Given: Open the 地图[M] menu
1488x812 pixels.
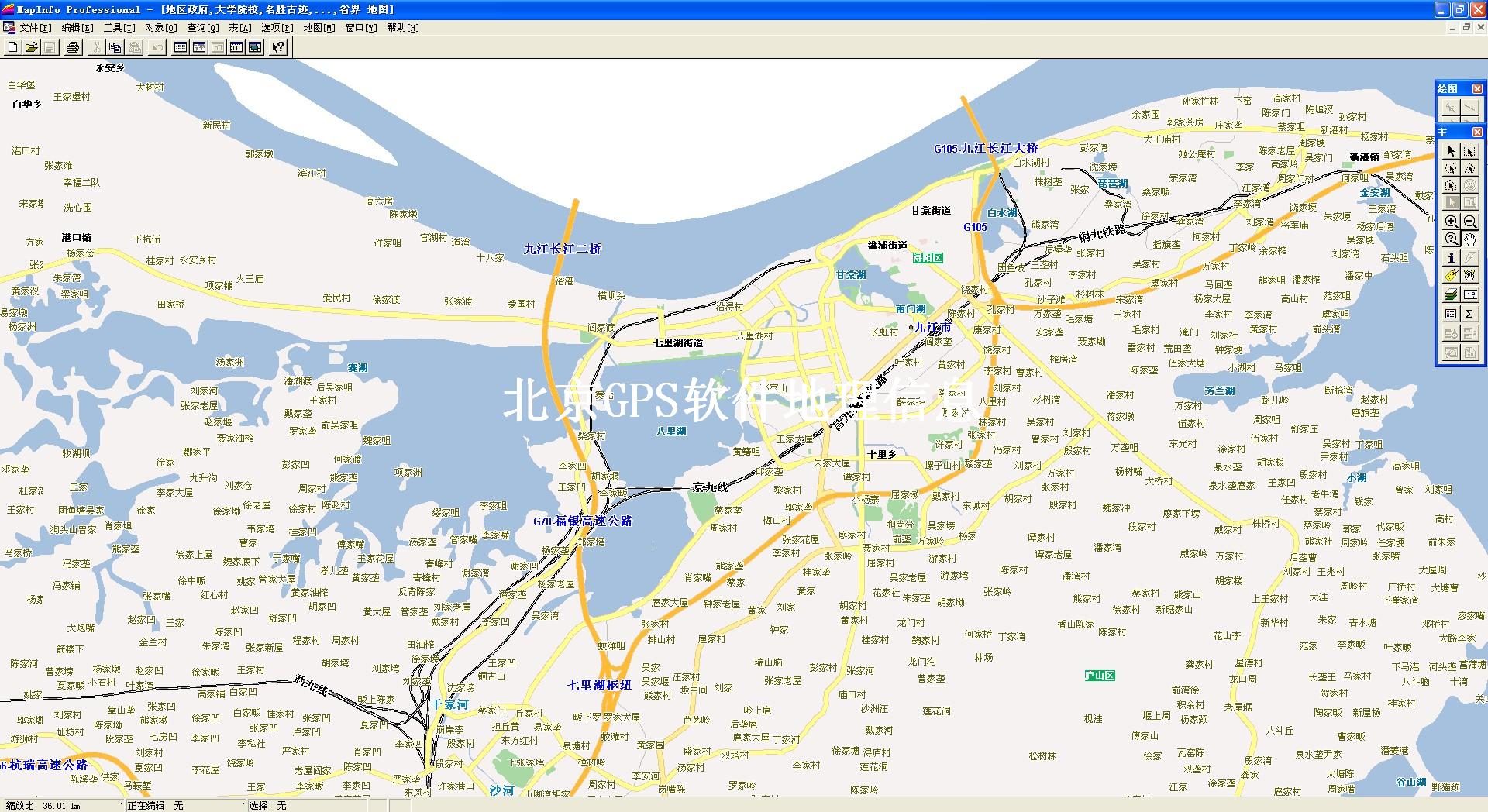Looking at the screenshot, I should click(319, 28).
